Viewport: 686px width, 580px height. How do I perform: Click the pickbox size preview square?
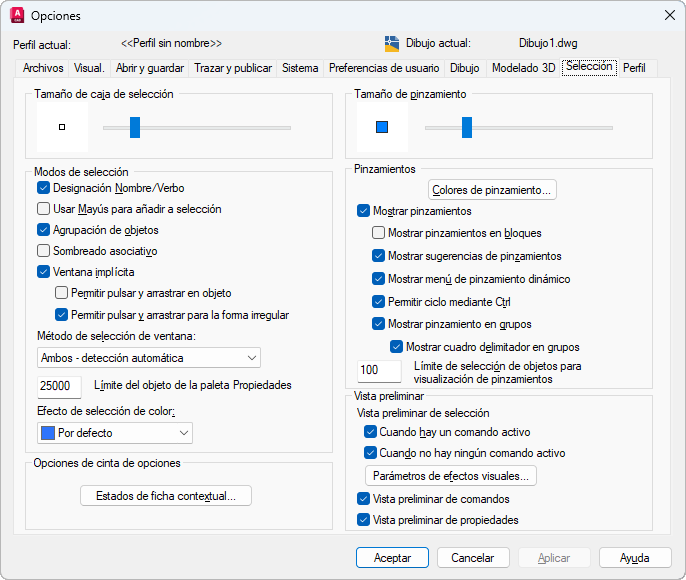[x=62, y=127]
